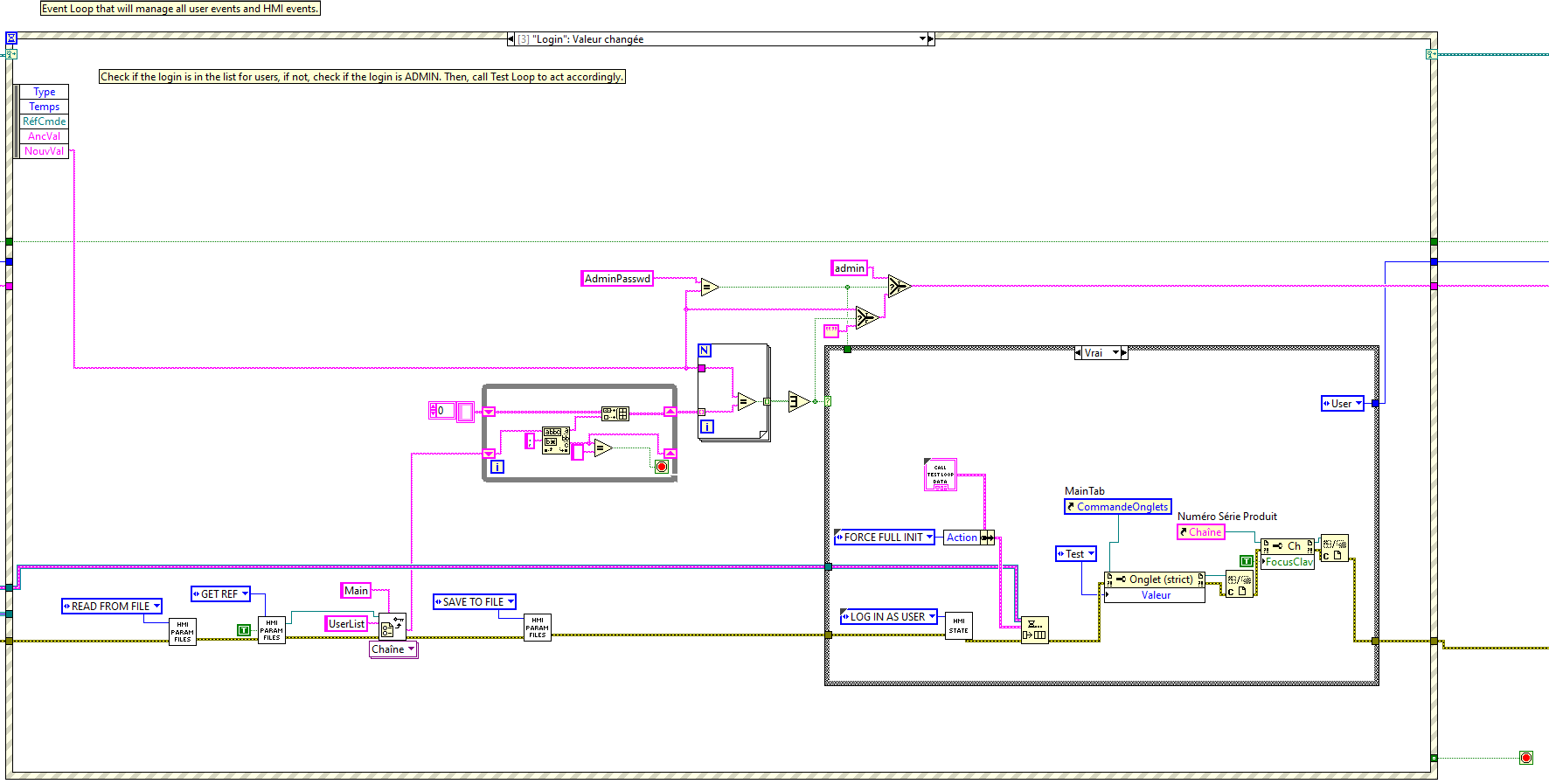This screenshot has width=1549, height=784.
Task: Select the AdminPasswd string constant
Action: (x=617, y=279)
